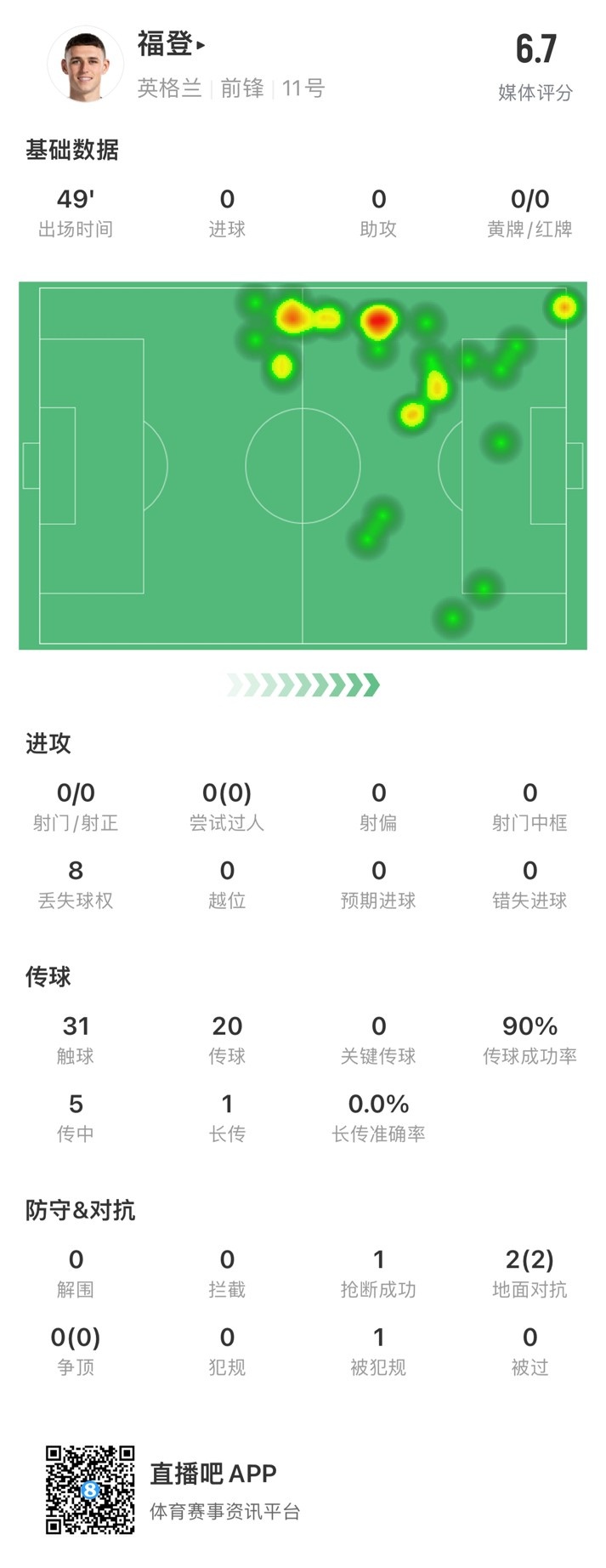Tap the green attack direction arrows

(303, 685)
